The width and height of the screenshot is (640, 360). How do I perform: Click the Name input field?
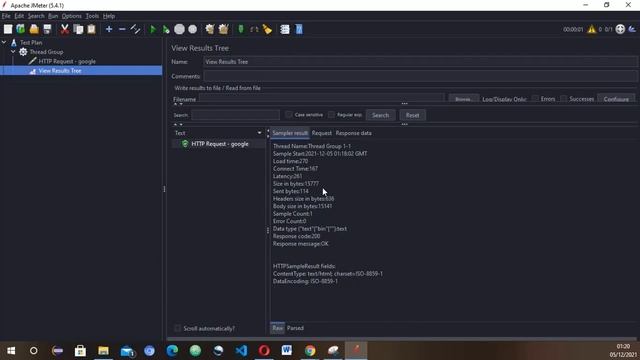click(420, 62)
